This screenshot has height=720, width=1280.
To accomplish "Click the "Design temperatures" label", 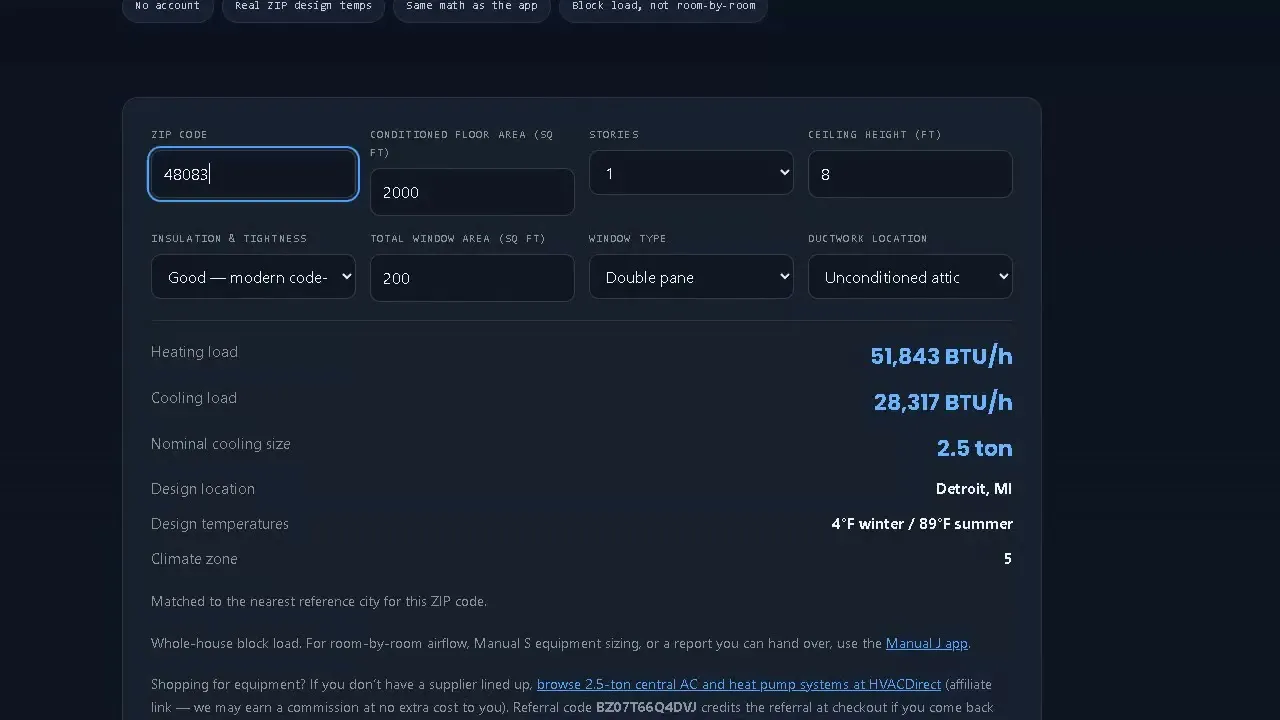I will (220, 524).
